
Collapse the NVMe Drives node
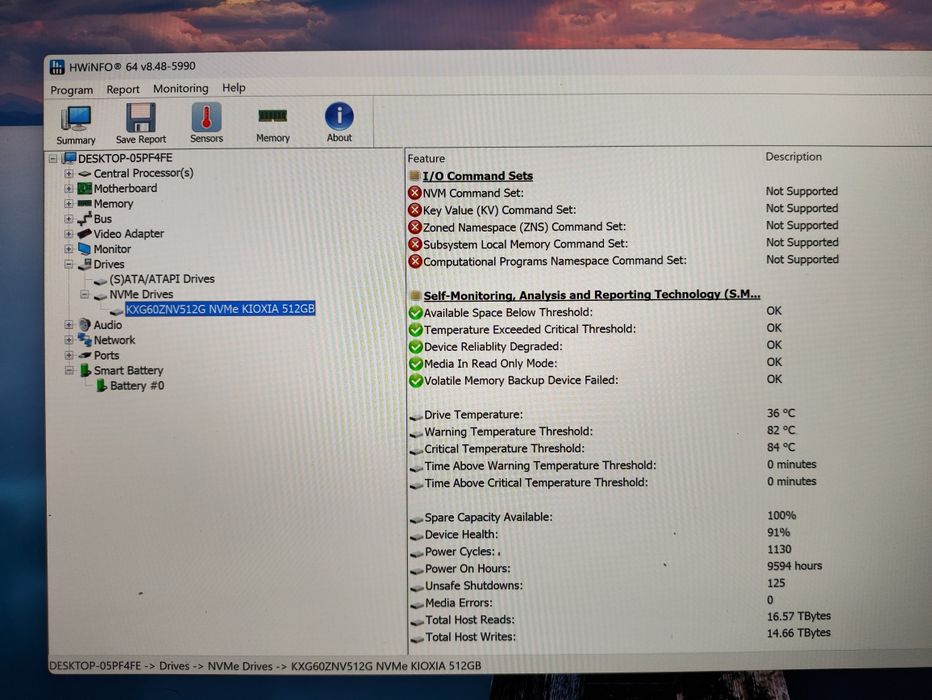[84, 295]
